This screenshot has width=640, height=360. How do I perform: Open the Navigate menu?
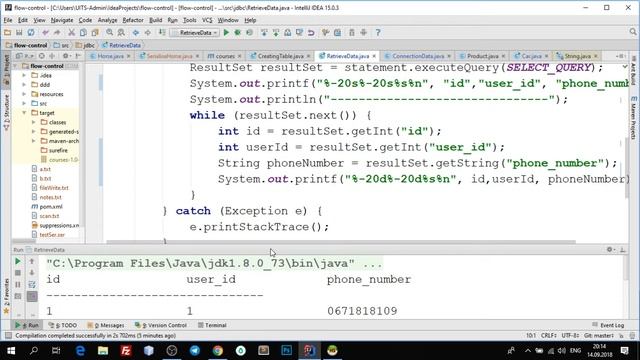pos(62,20)
